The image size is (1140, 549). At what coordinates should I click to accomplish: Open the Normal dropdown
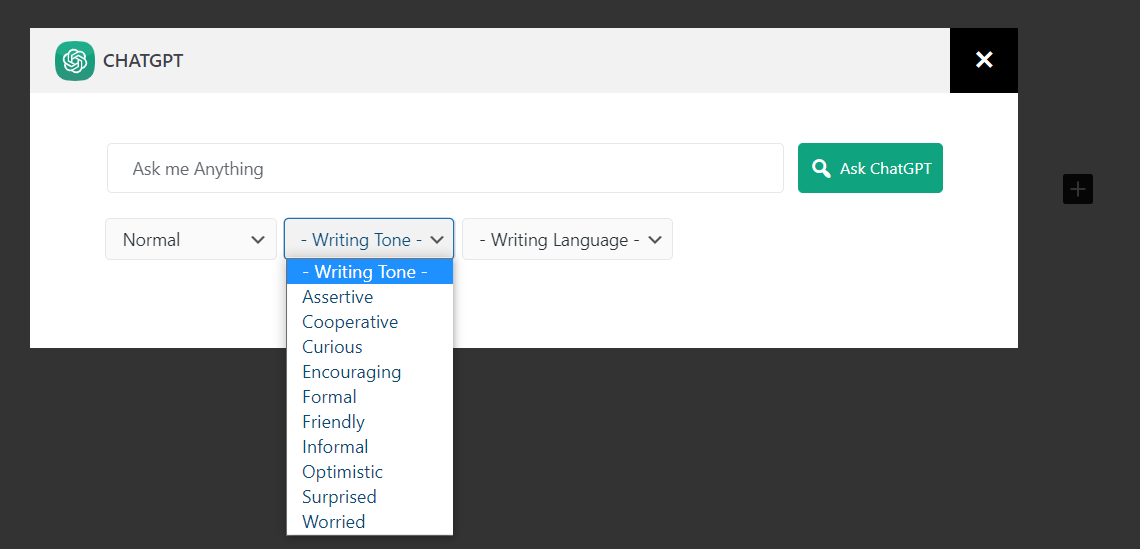tap(191, 239)
